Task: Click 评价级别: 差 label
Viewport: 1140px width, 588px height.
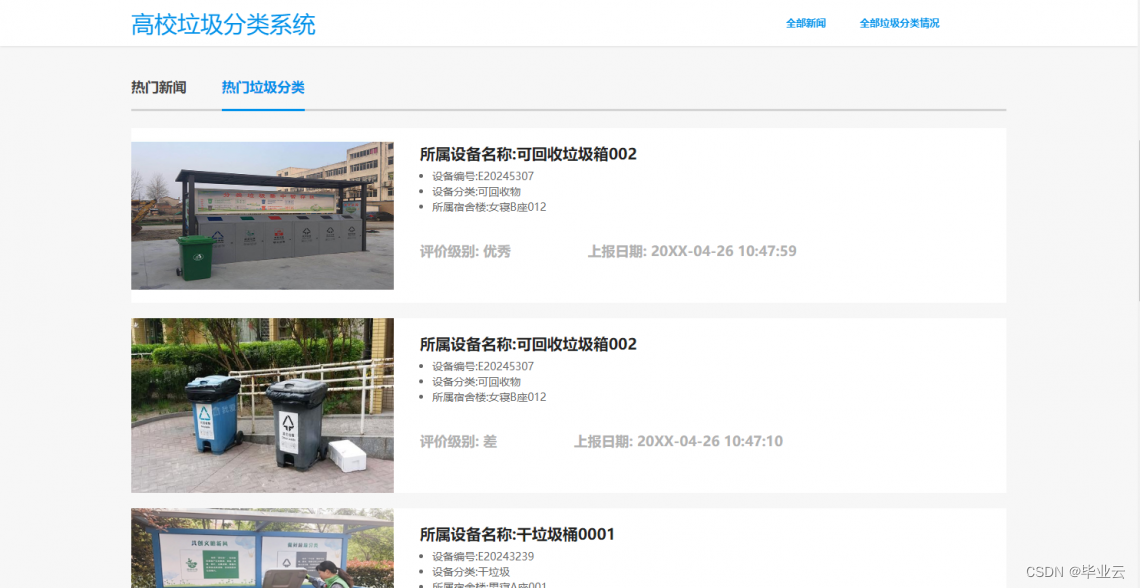Action: (x=458, y=441)
